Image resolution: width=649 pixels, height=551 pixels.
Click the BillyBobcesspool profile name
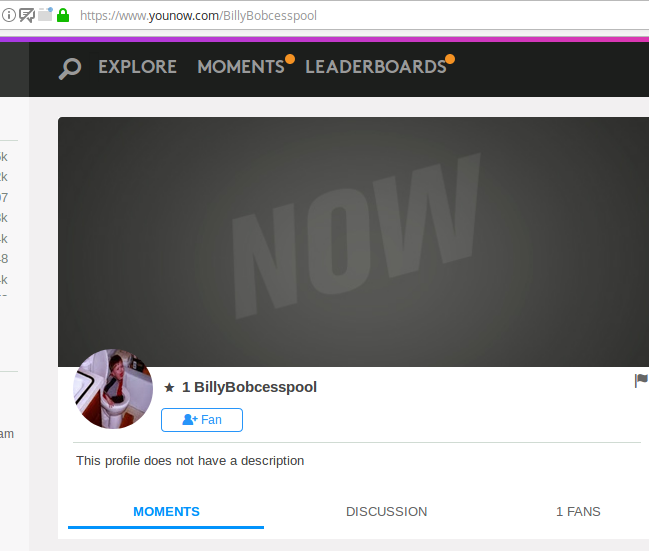(255, 387)
